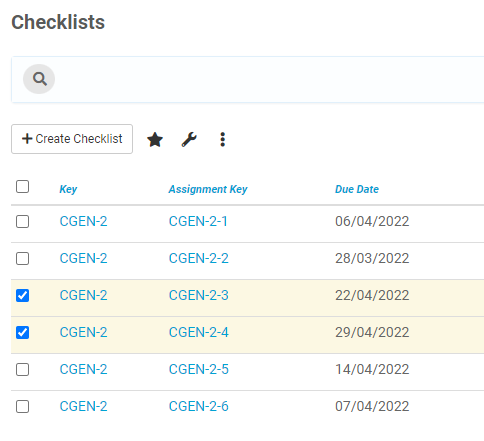Sort by the Due Date column
This screenshot has width=484, height=441.
click(x=357, y=189)
